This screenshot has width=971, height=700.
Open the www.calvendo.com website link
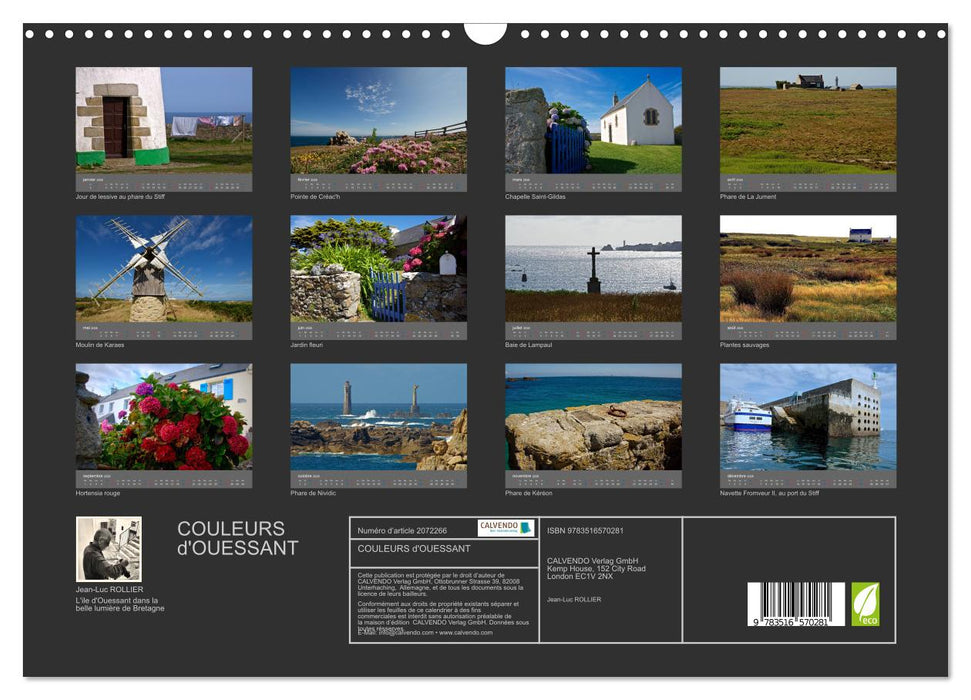466,633
